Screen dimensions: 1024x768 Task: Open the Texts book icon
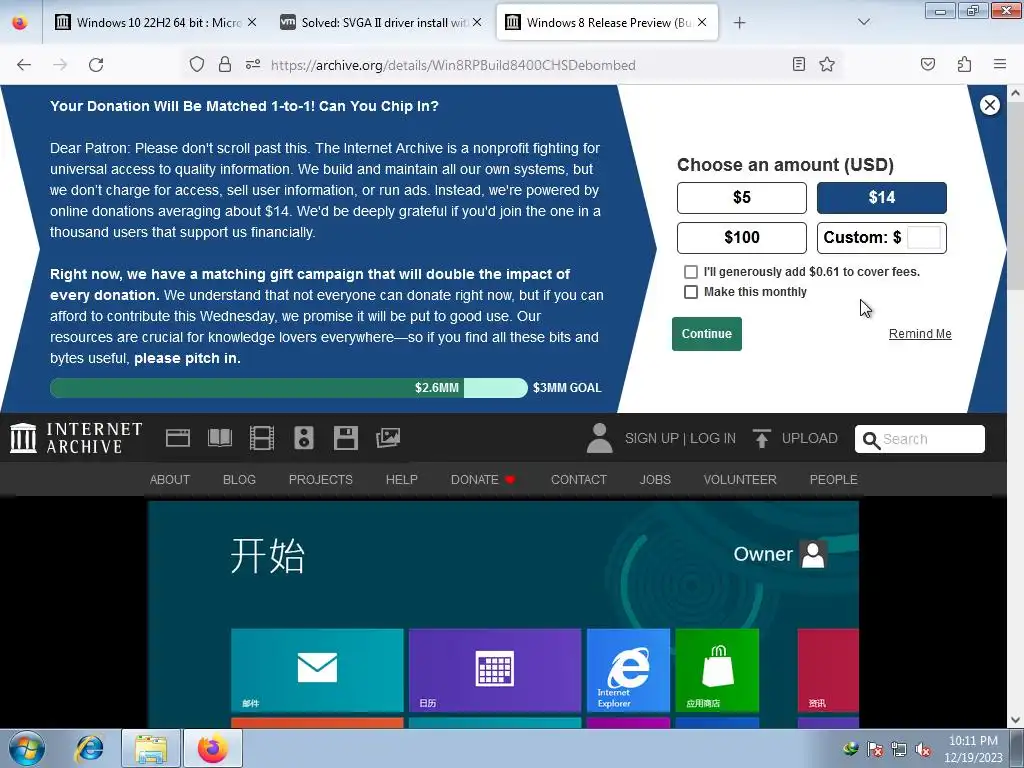click(220, 438)
